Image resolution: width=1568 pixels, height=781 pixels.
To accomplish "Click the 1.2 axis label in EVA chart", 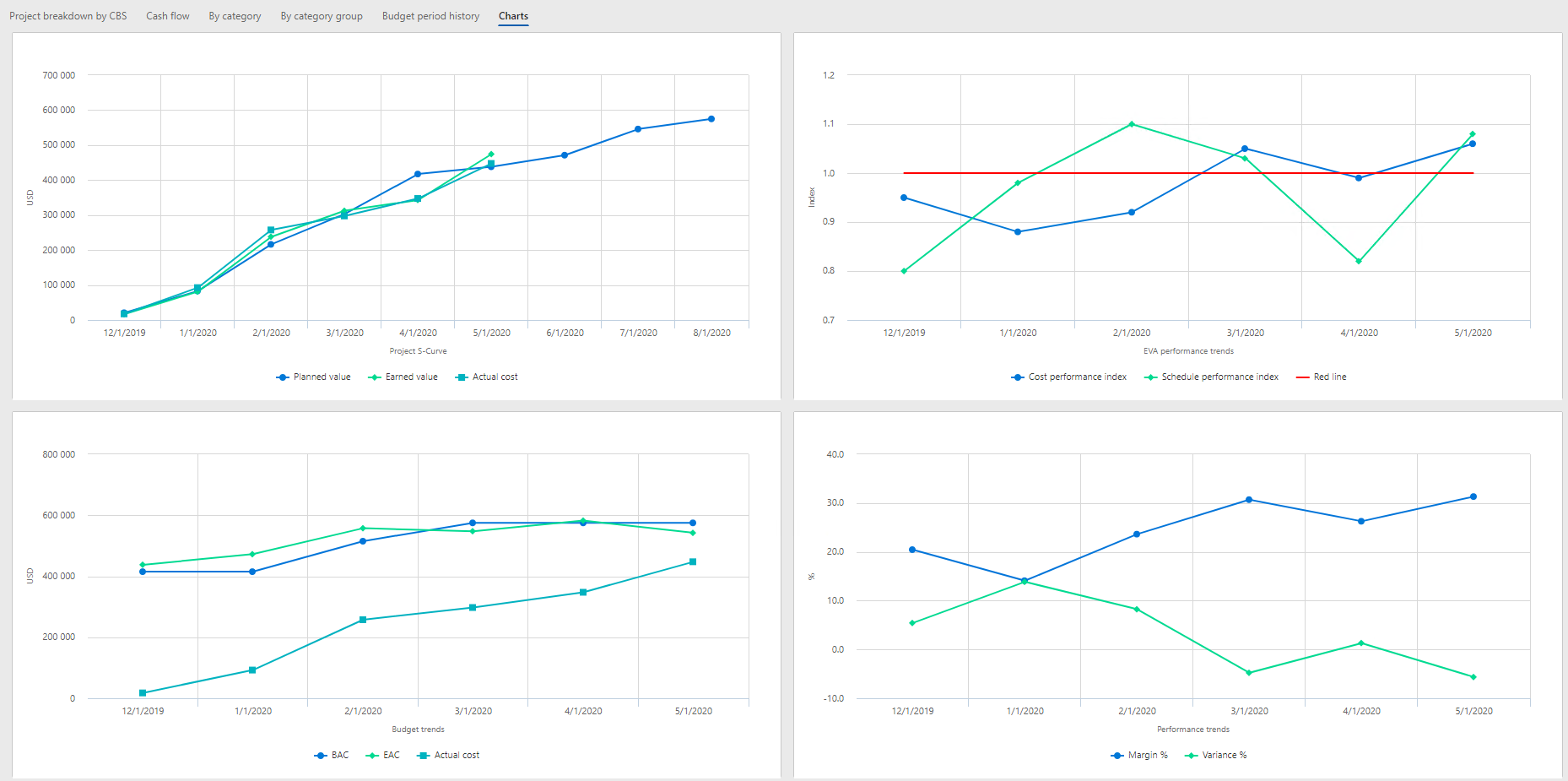I will pos(829,75).
